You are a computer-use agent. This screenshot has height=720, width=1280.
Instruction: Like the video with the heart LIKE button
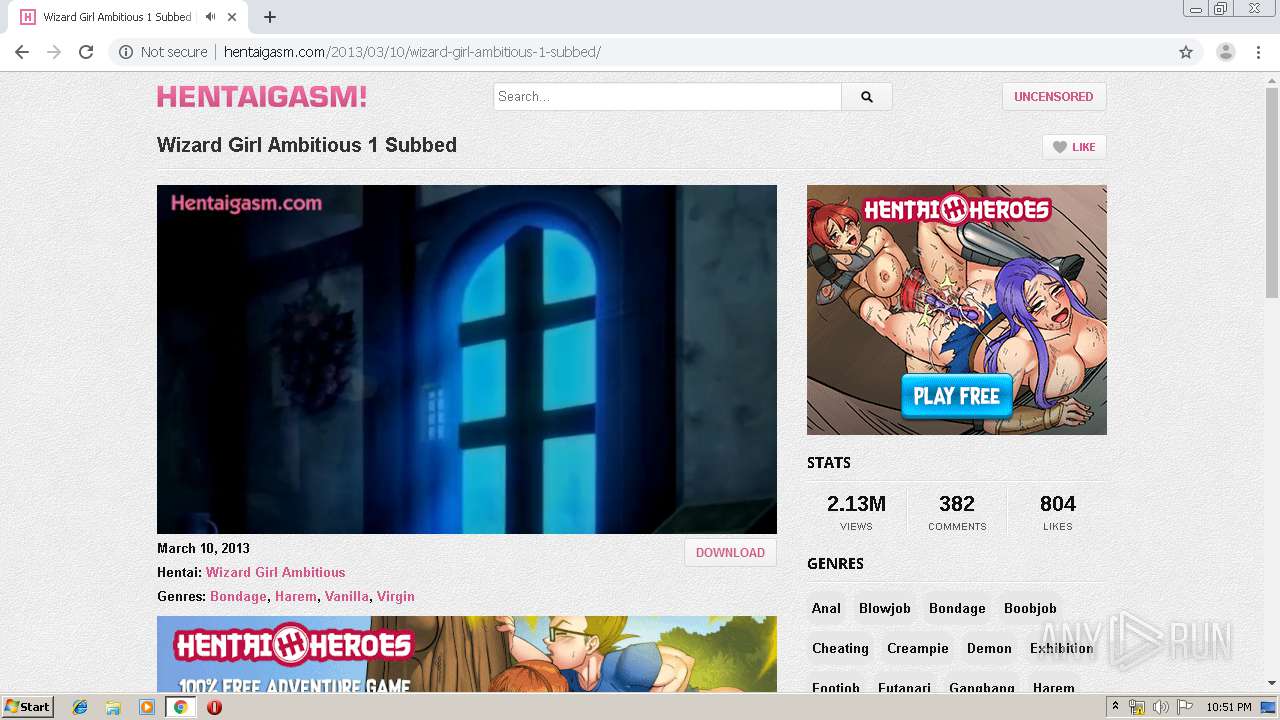click(x=1074, y=147)
